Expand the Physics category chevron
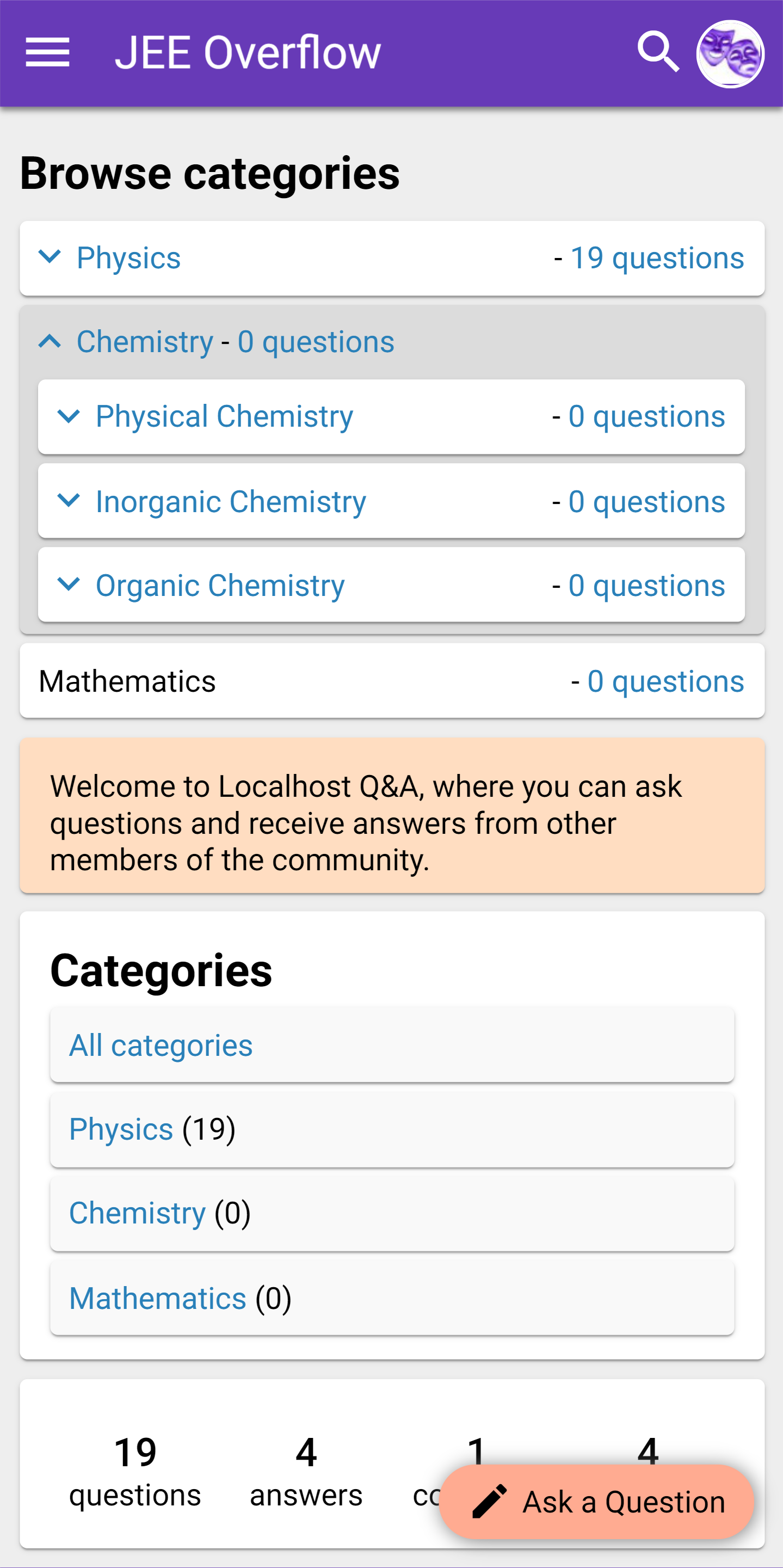Screen dimensions: 783x1568 [x=50, y=257]
